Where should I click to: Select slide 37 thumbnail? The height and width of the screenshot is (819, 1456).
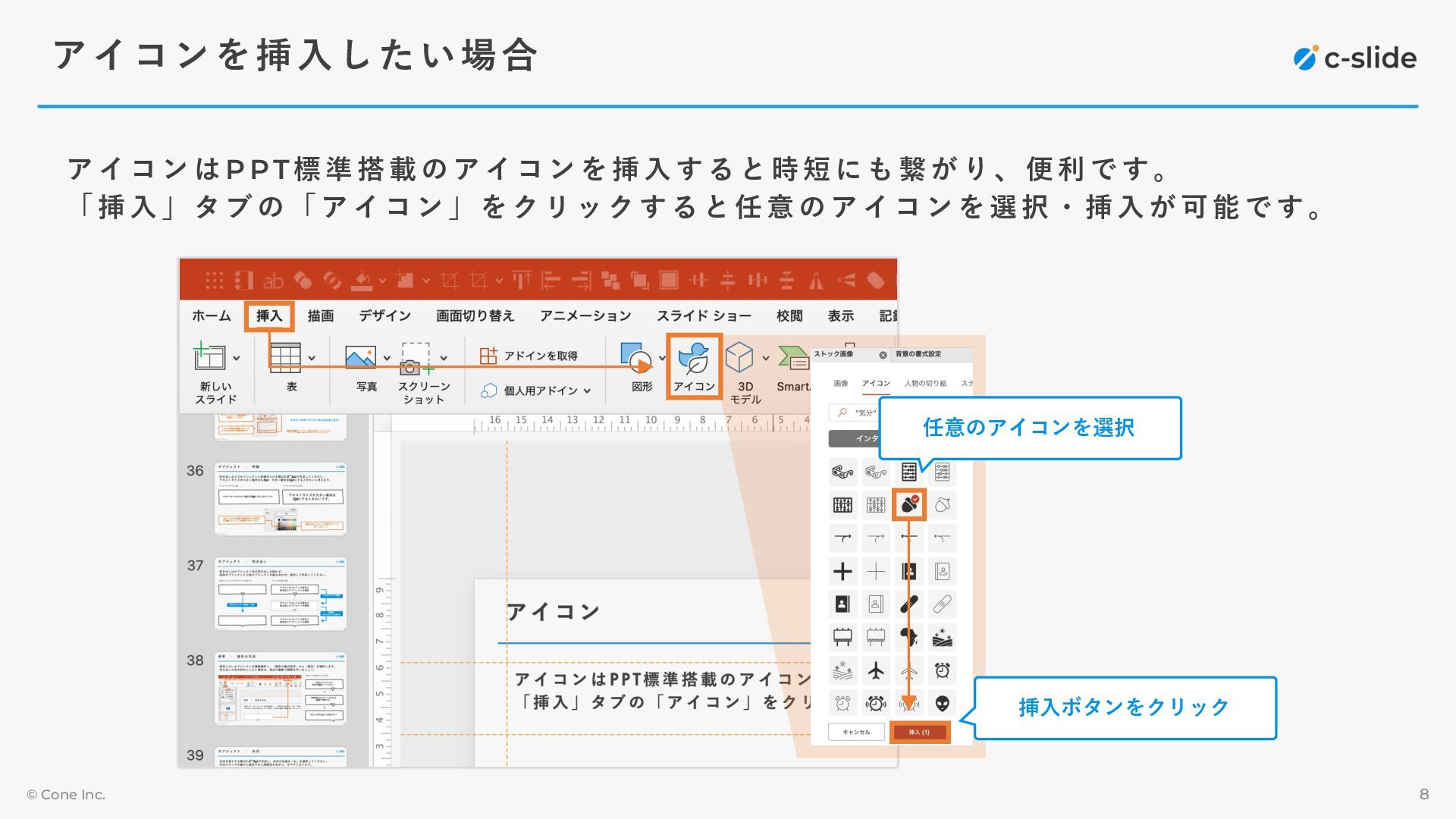281,594
